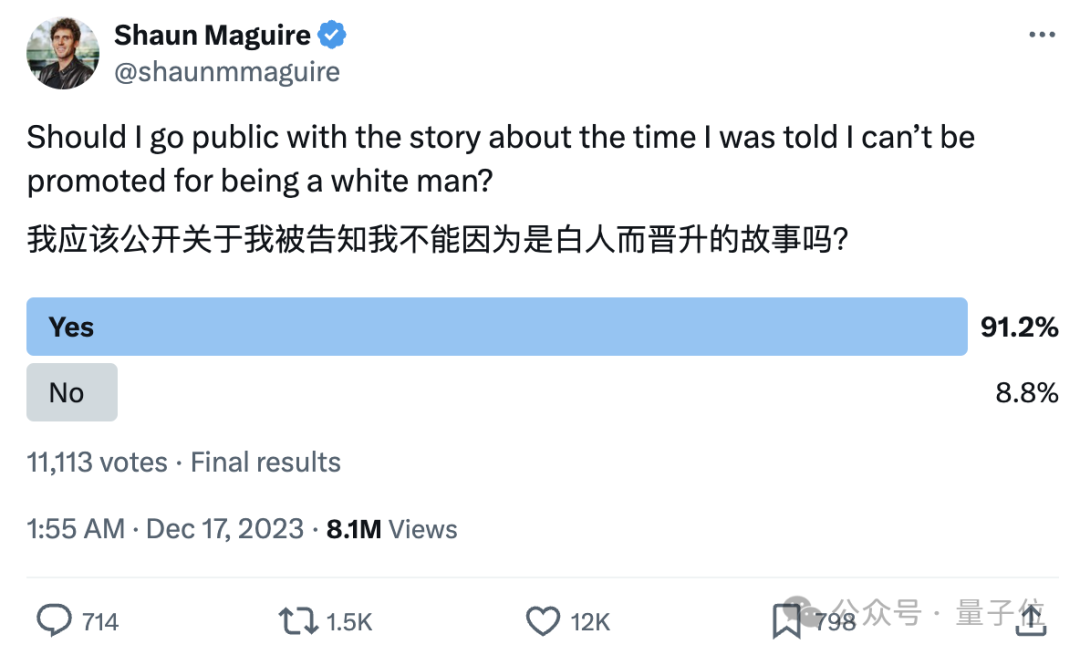The height and width of the screenshot is (655, 1080).
Task: Open the three-dot more options menu
Action: tap(1042, 35)
